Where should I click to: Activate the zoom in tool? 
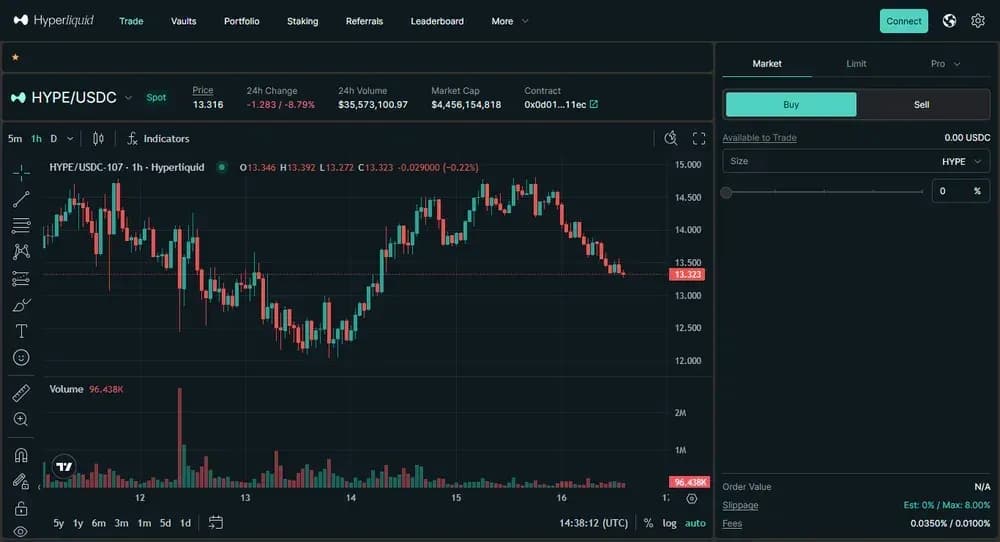click(21, 419)
